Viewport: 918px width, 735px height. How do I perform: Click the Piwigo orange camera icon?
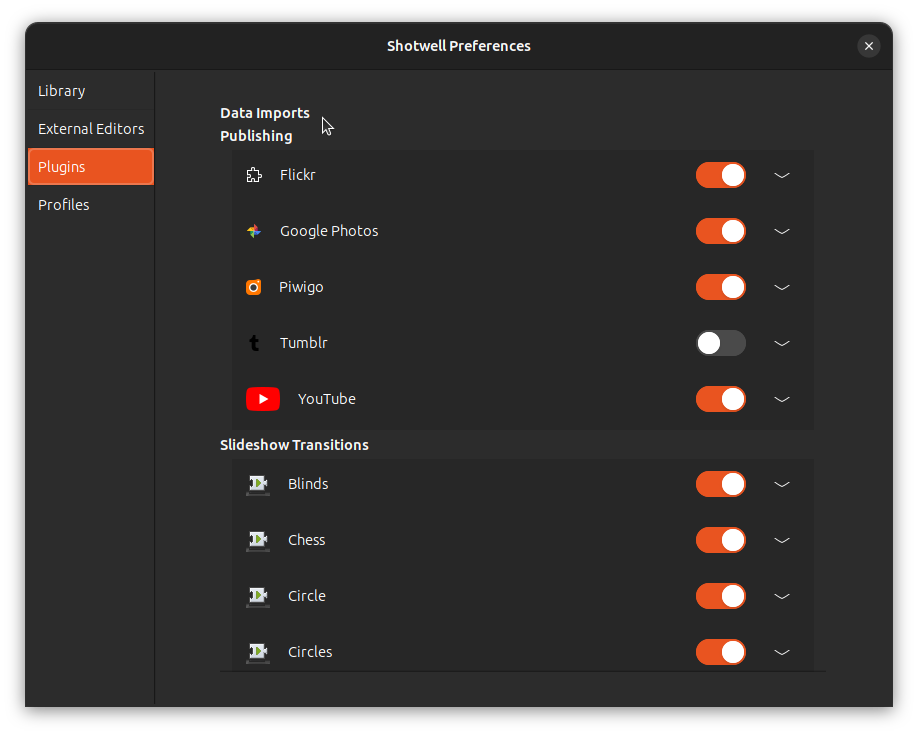[x=254, y=287]
